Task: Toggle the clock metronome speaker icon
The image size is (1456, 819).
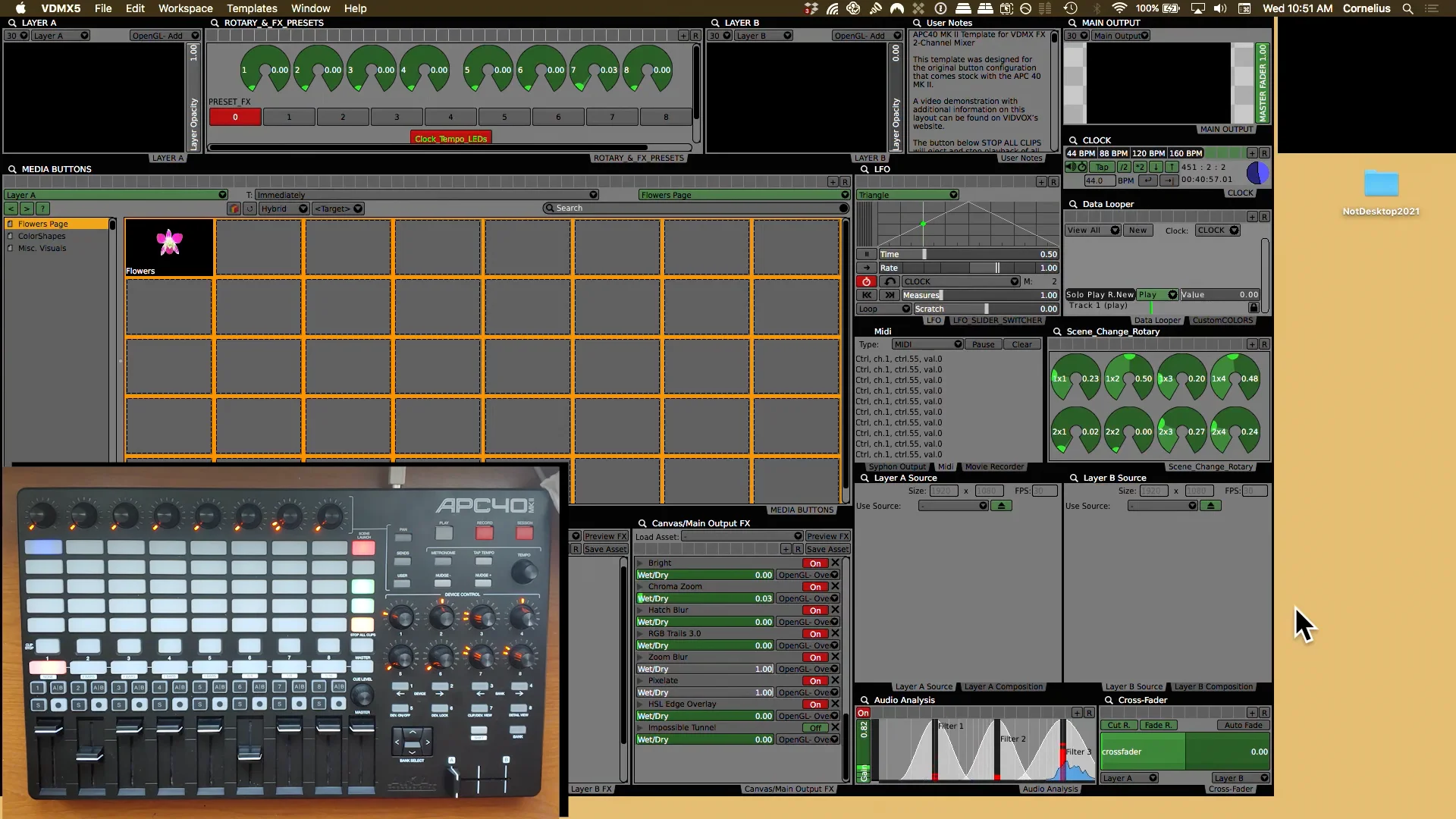Action: click(1070, 167)
